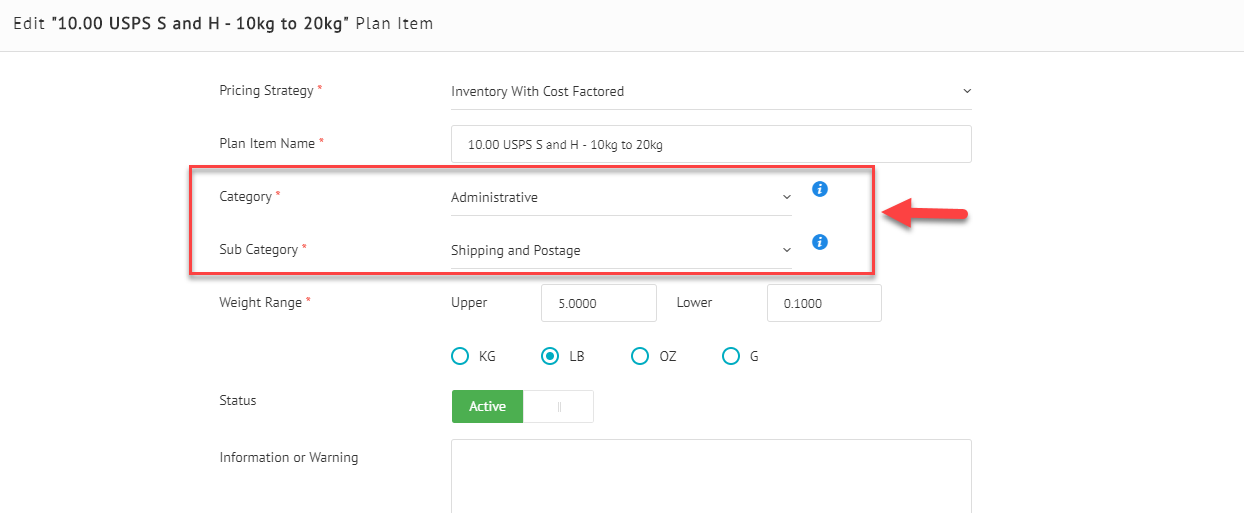This screenshot has width=1244, height=513.
Task: Click into the Plan Item Name field
Action: pos(710,144)
